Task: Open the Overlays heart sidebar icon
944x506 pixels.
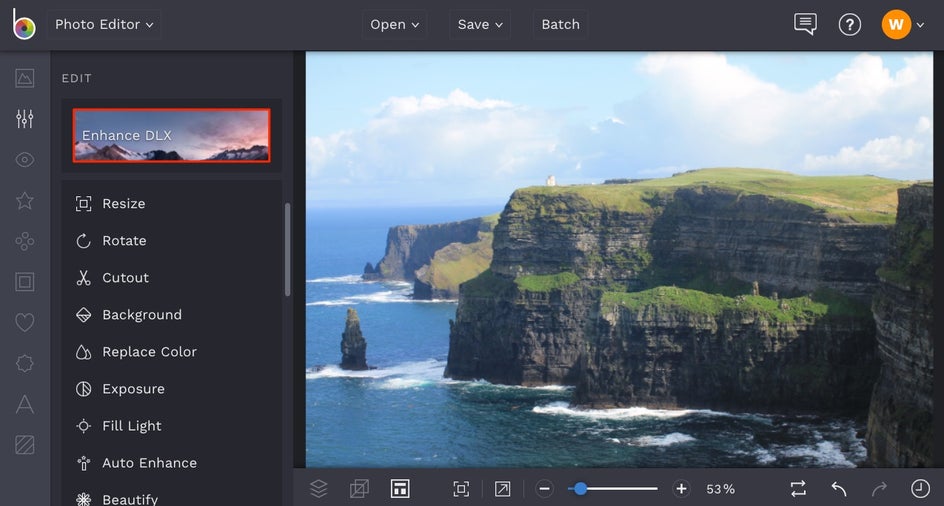Action: tap(25, 323)
